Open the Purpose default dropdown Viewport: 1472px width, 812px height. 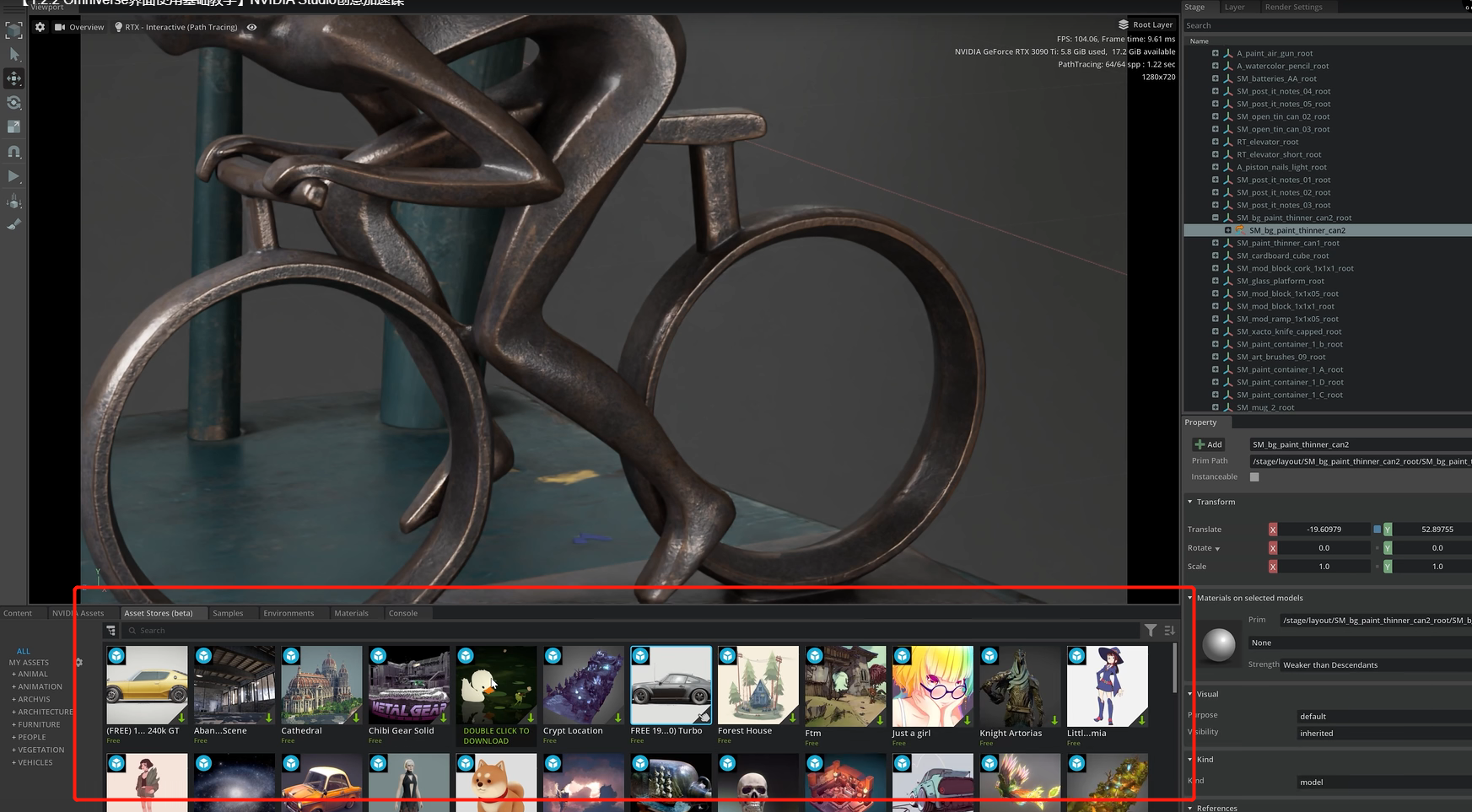[x=1384, y=717]
